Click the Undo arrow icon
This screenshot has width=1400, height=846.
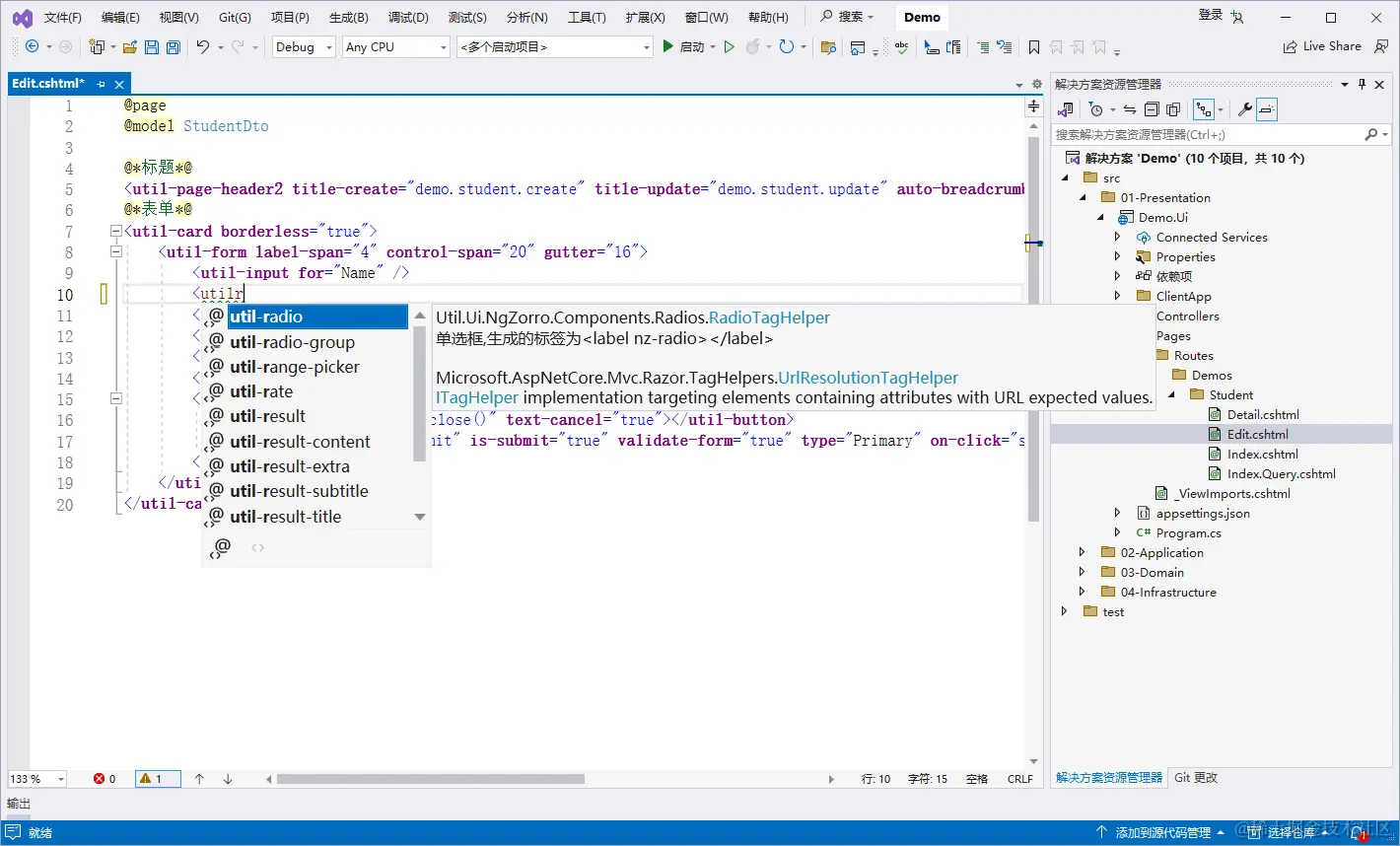coord(203,47)
